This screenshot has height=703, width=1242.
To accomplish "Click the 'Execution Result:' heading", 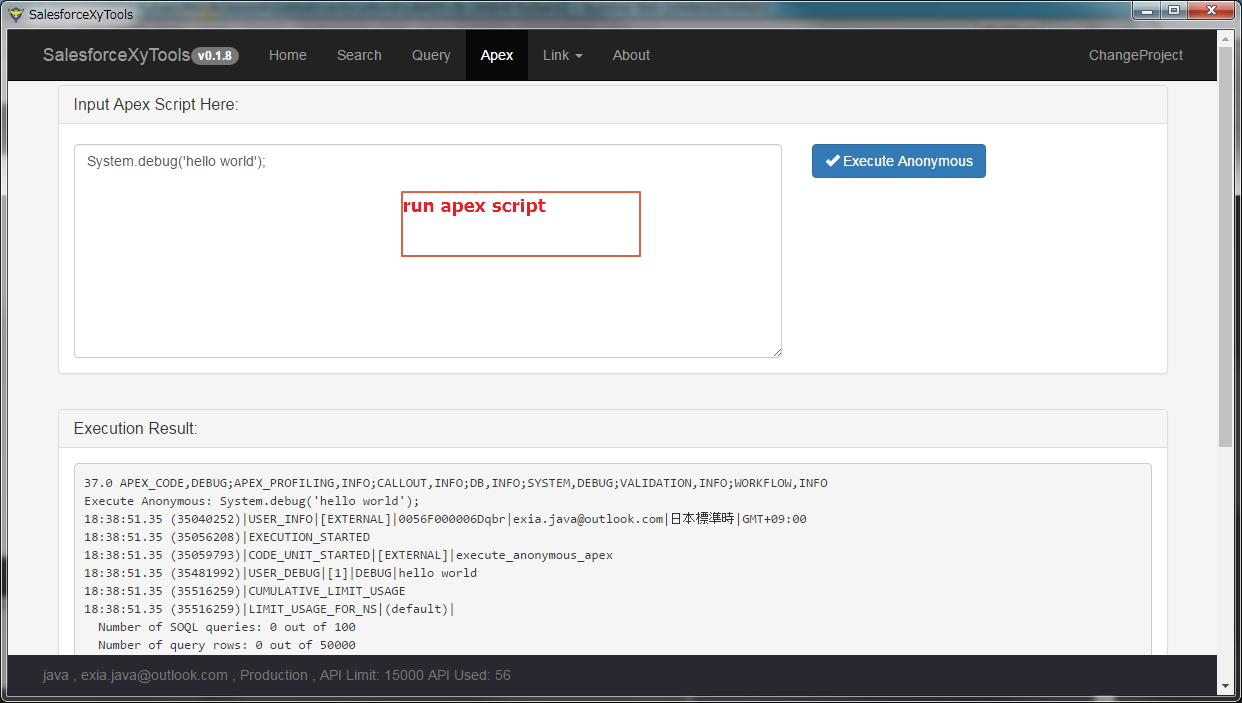I will (136, 428).
